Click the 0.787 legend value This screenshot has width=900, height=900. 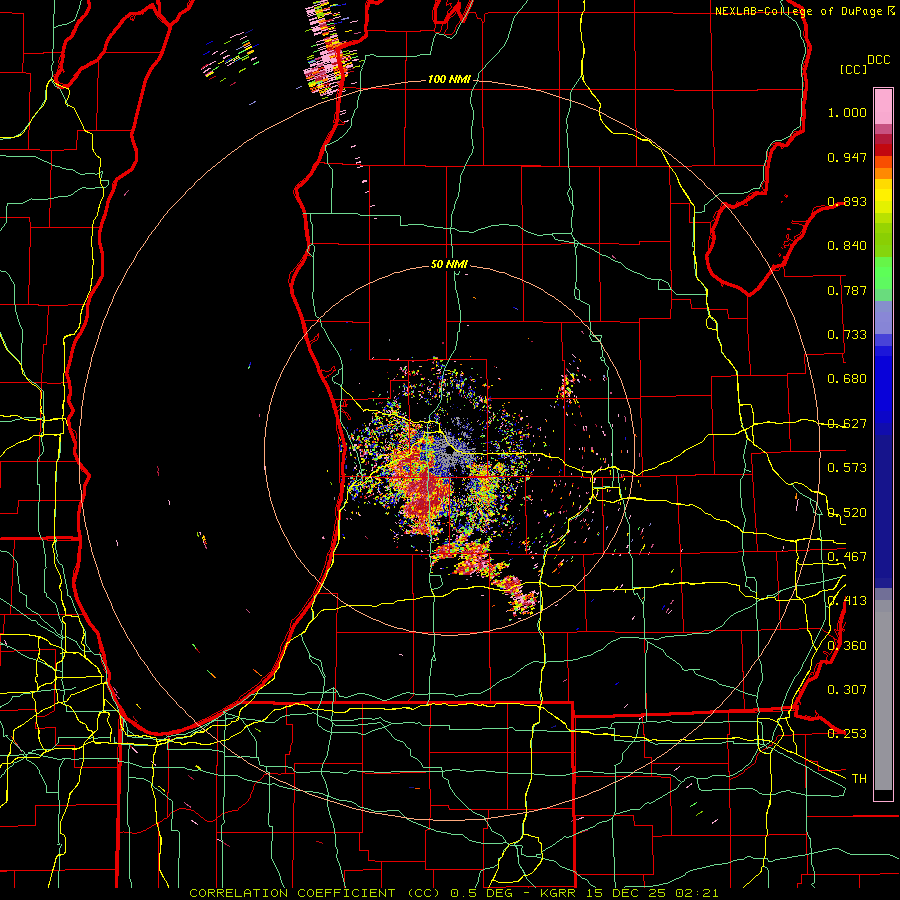point(847,290)
